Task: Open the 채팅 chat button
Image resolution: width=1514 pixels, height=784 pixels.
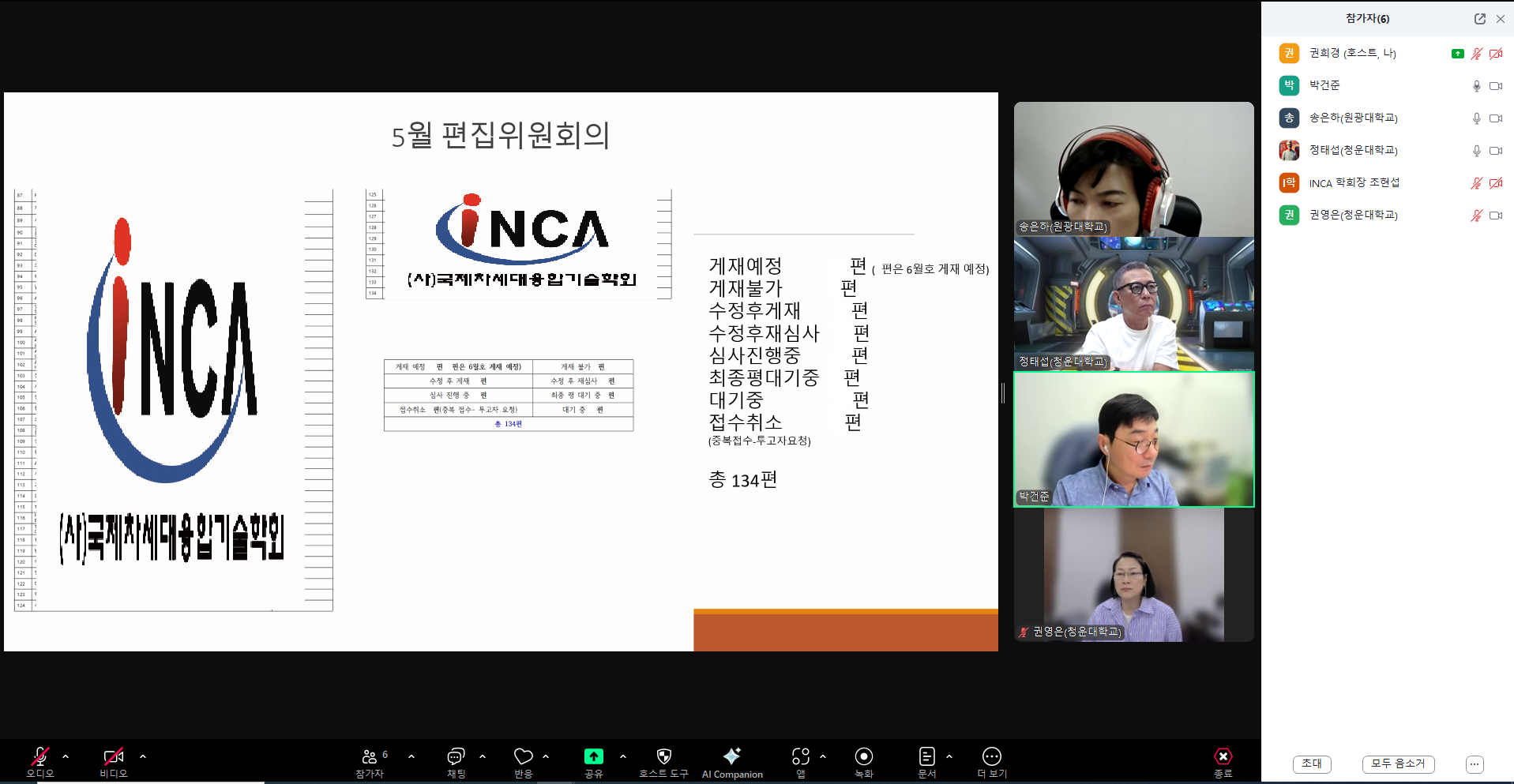Action: tap(456, 761)
